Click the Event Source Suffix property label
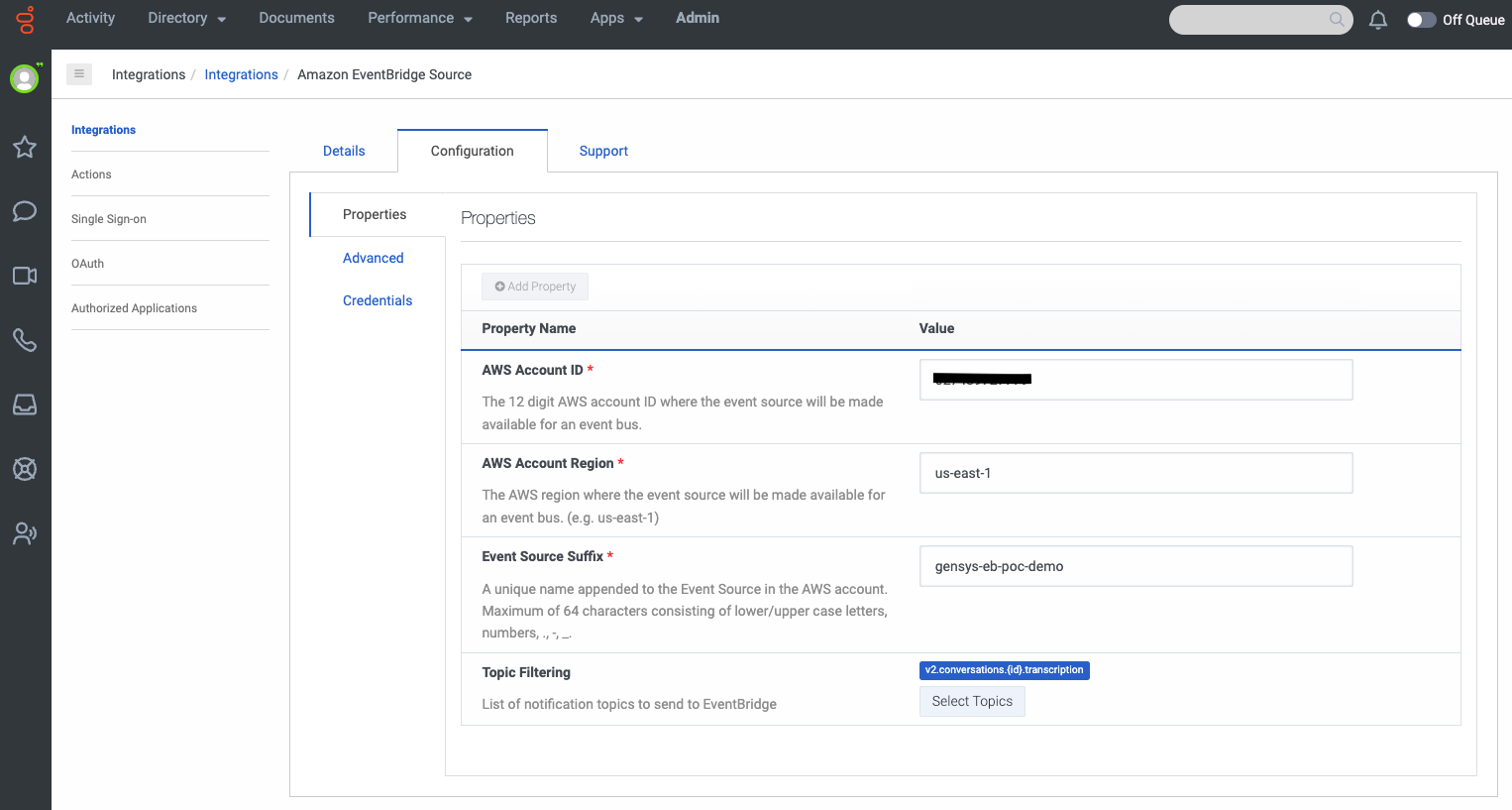1512x810 pixels. [543, 556]
